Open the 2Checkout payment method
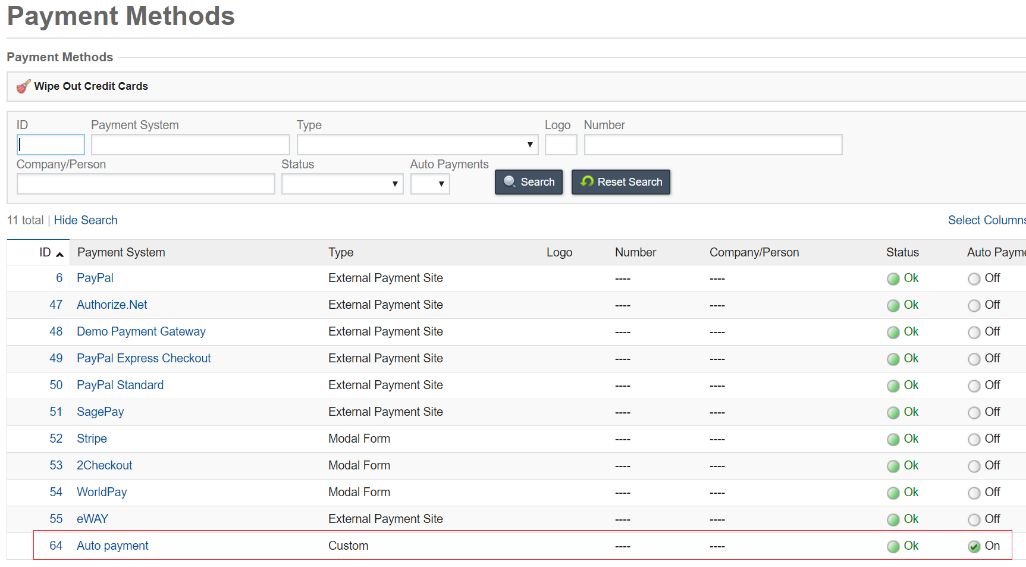This screenshot has width=1026, height=567. pos(104,466)
